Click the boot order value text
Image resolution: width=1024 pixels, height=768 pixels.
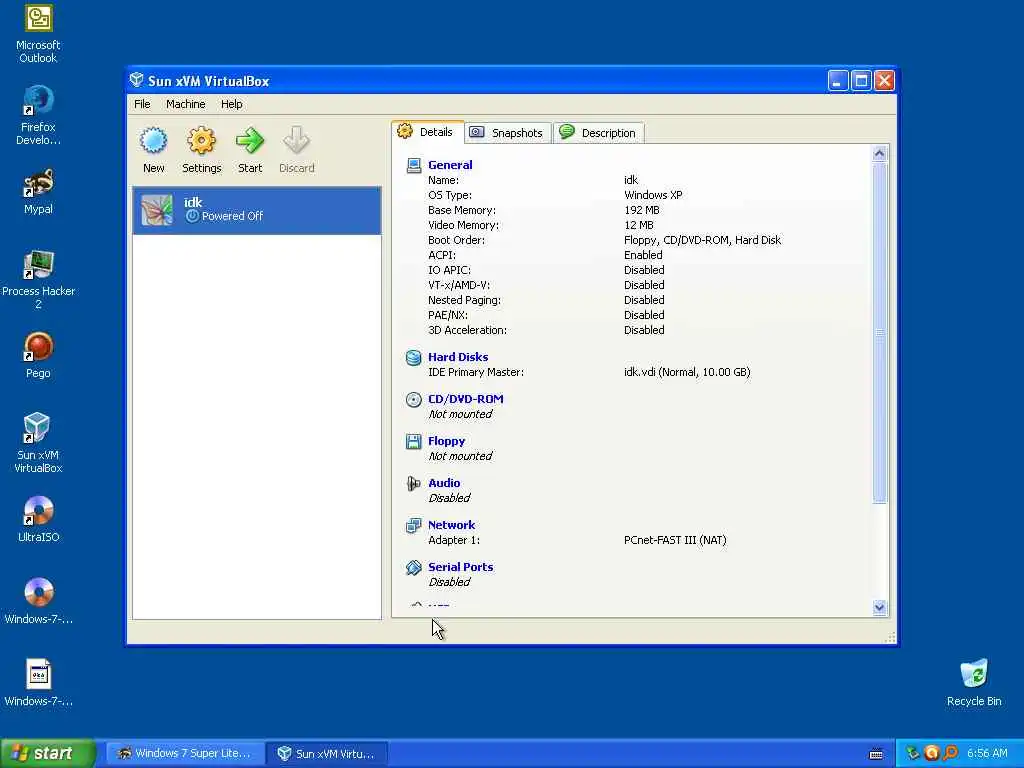coord(702,240)
